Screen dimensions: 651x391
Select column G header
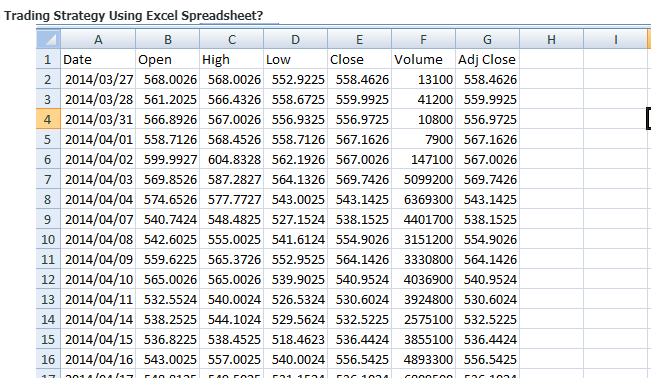click(487, 39)
